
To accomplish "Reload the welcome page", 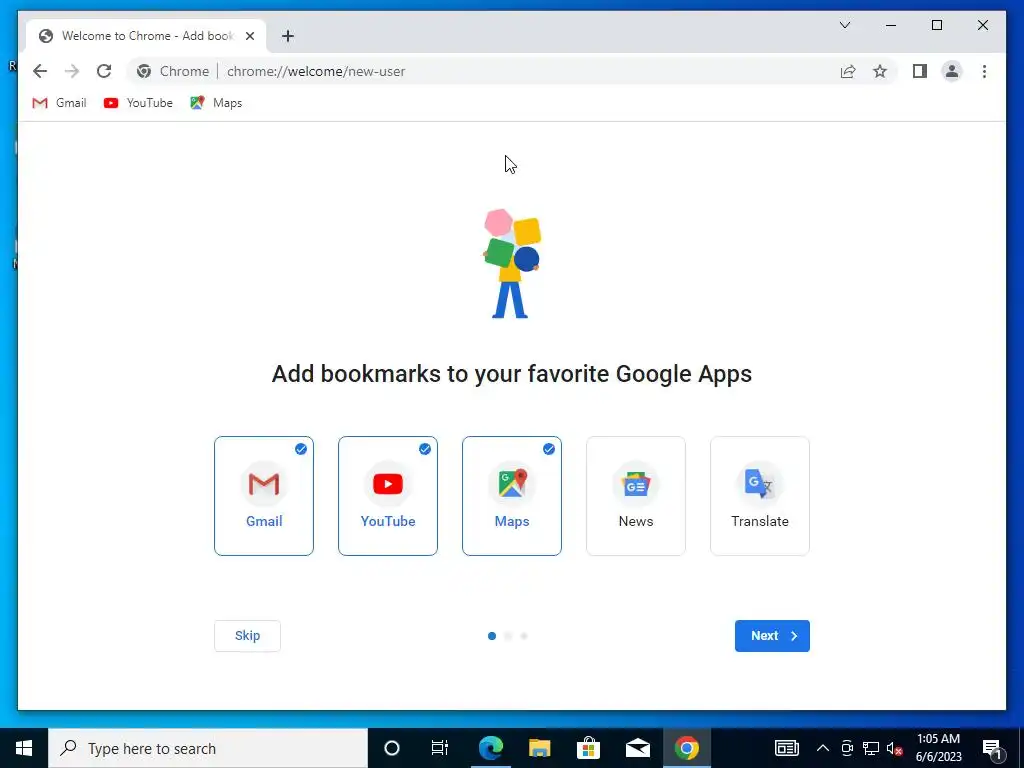I will (x=104, y=71).
